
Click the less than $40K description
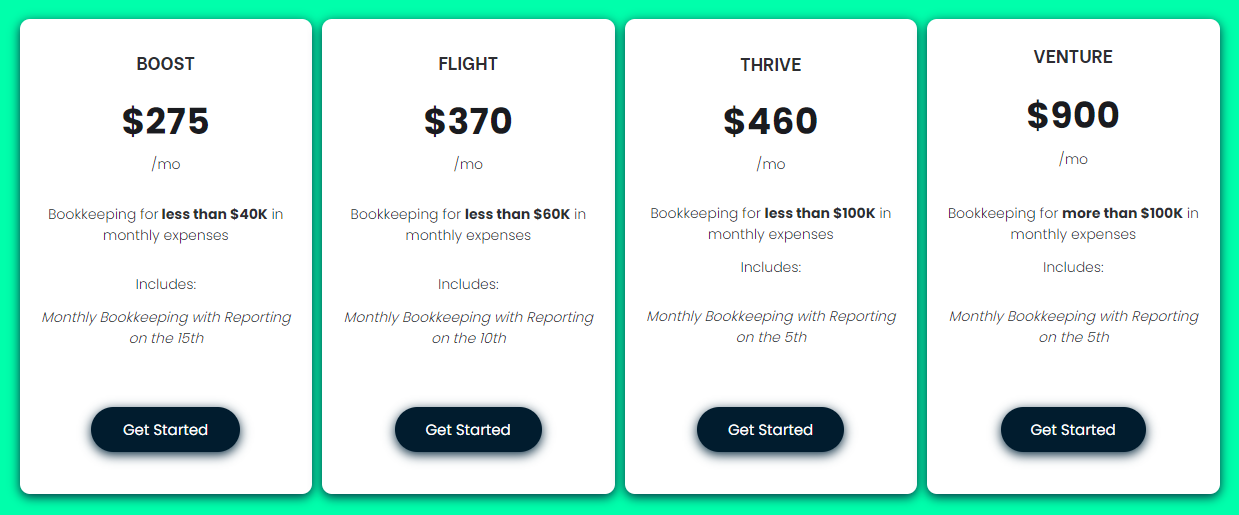click(214, 214)
